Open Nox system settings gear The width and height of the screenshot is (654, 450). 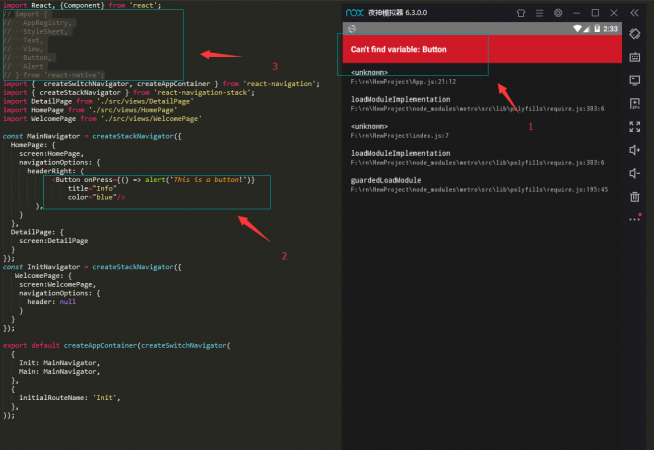pos(558,13)
